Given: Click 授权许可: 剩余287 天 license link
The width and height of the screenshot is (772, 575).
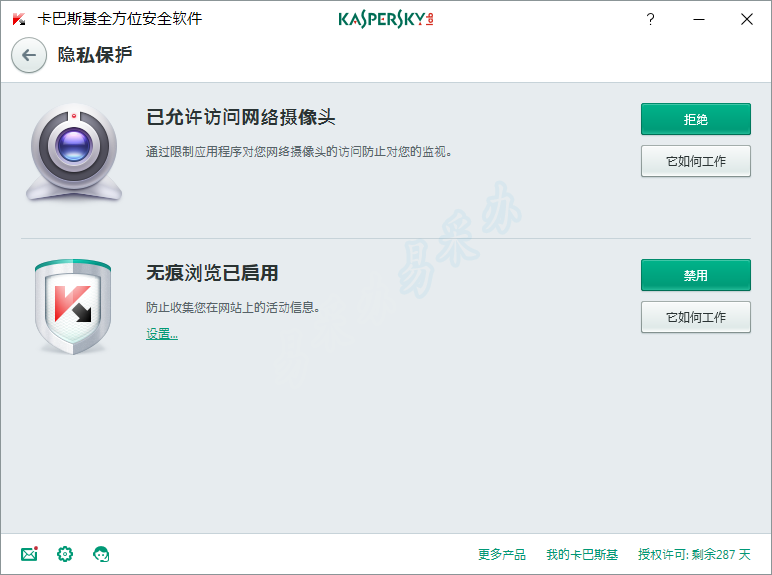Looking at the screenshot, I should pos(694,554).
